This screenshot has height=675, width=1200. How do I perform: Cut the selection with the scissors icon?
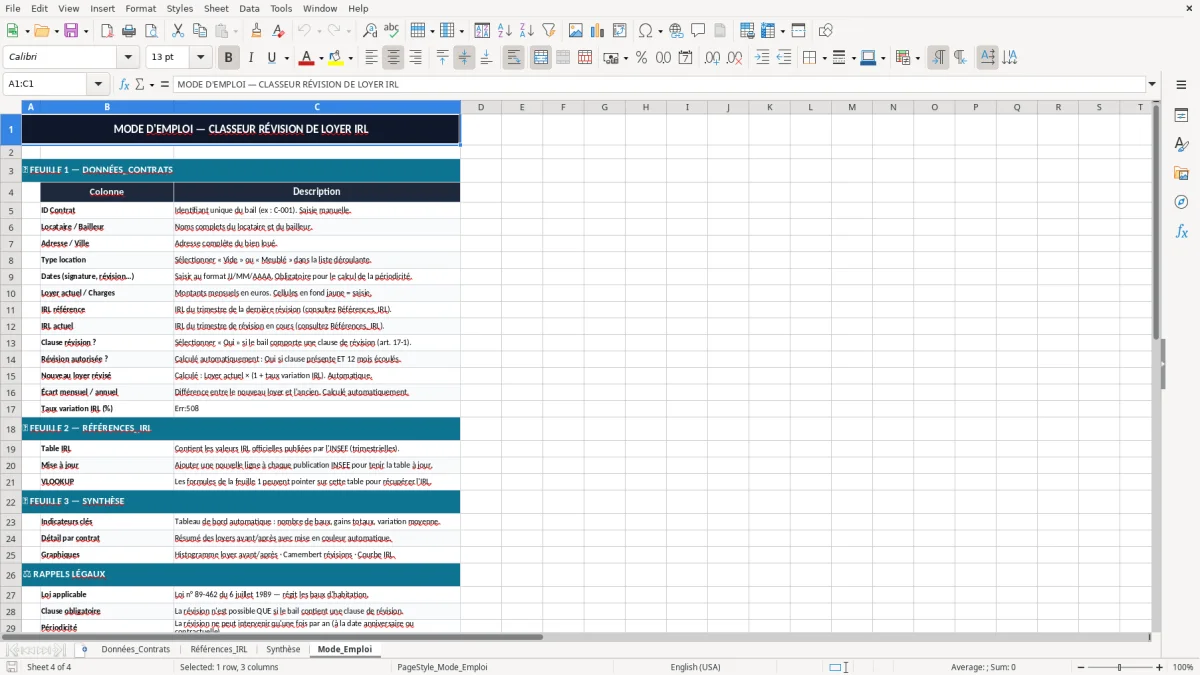(177, 31)
